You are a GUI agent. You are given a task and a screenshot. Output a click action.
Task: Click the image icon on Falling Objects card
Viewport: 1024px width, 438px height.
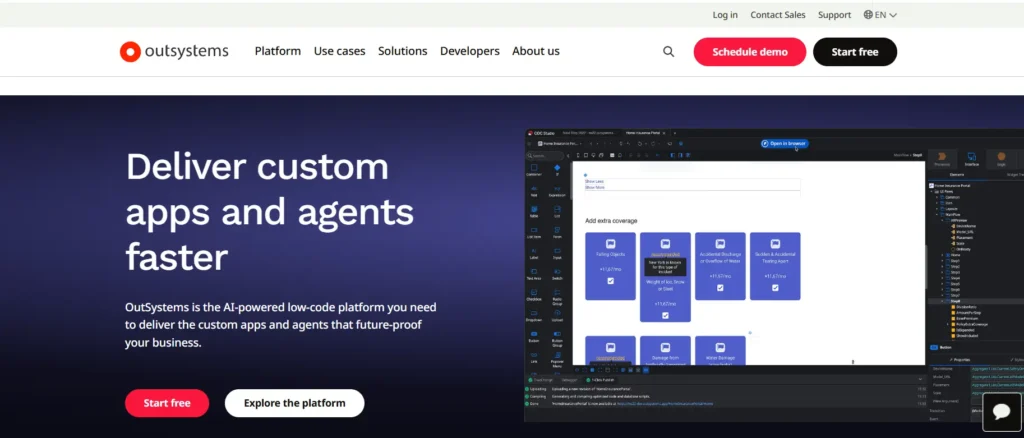click(x=611, y=243)
